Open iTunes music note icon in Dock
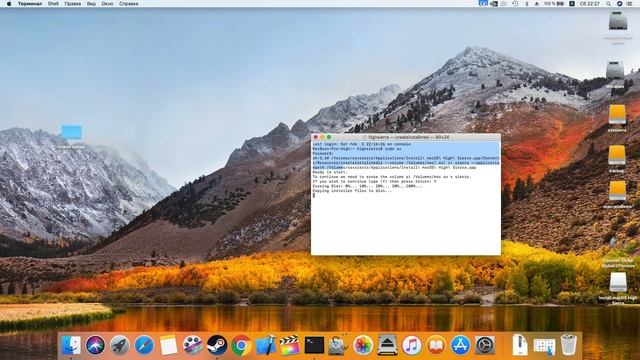The width and height of the screenshot is (640, 360). tap(411, 345)
